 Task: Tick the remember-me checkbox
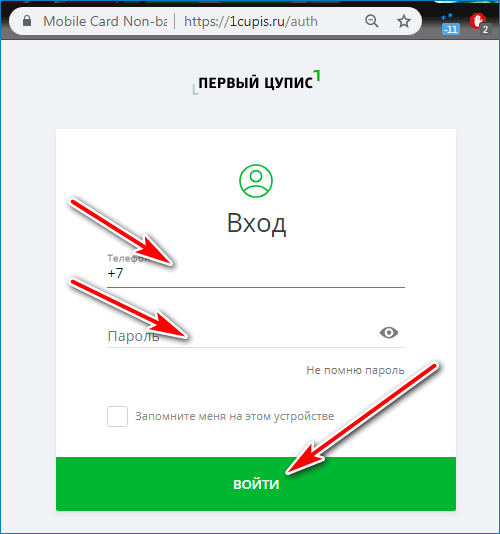click(x=118, y=416)
